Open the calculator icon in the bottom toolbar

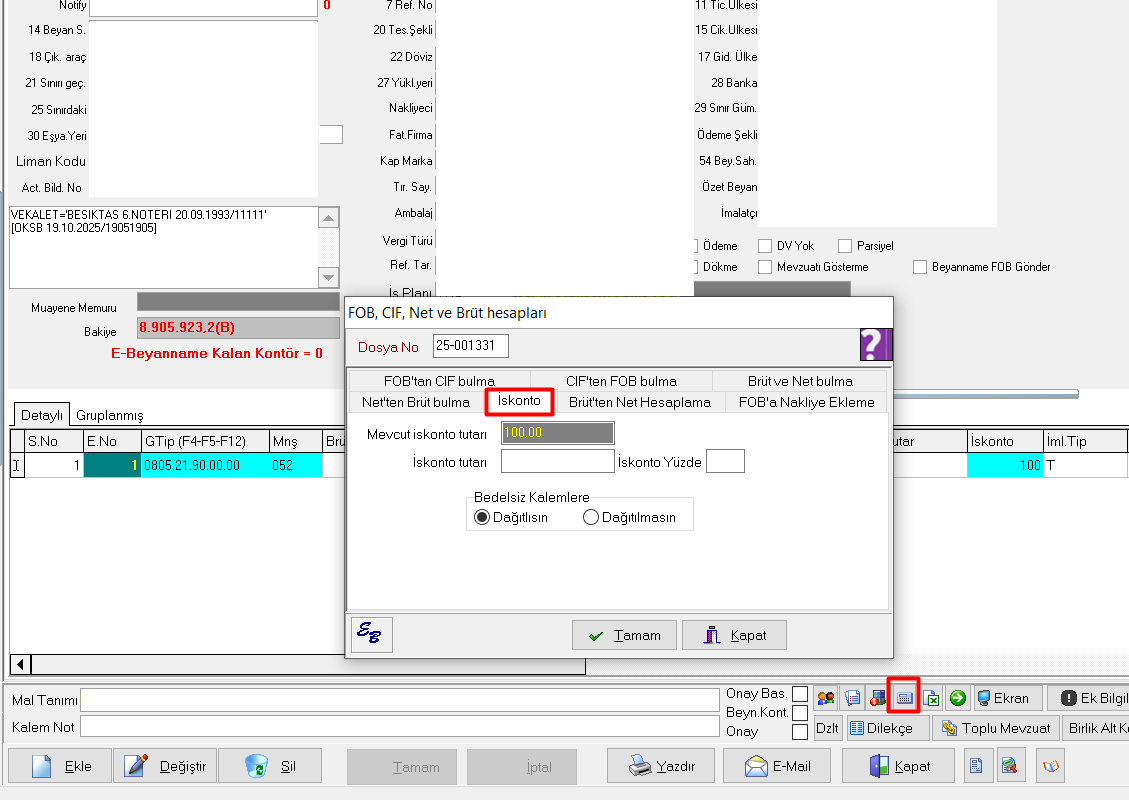tap(904, 698)
